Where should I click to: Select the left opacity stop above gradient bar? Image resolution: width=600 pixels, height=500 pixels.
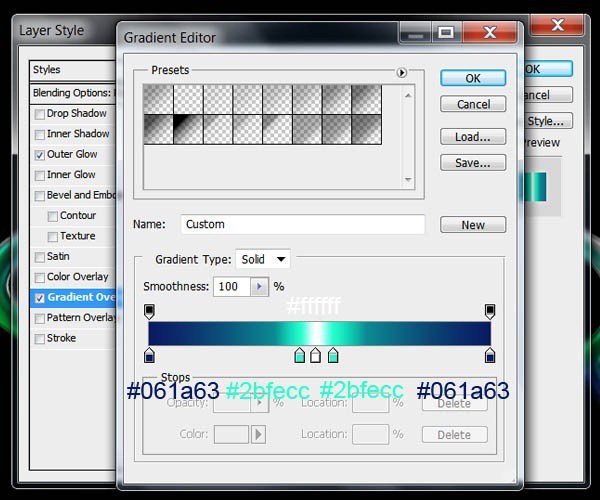pos(149,311)
